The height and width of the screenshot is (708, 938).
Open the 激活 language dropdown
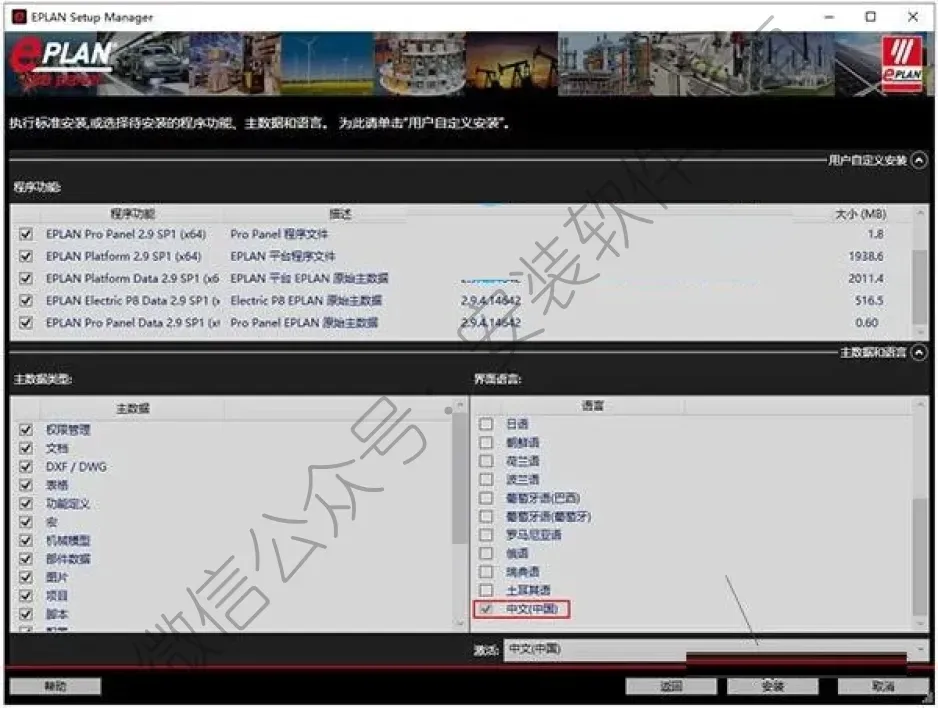click(x=716, y=649)
